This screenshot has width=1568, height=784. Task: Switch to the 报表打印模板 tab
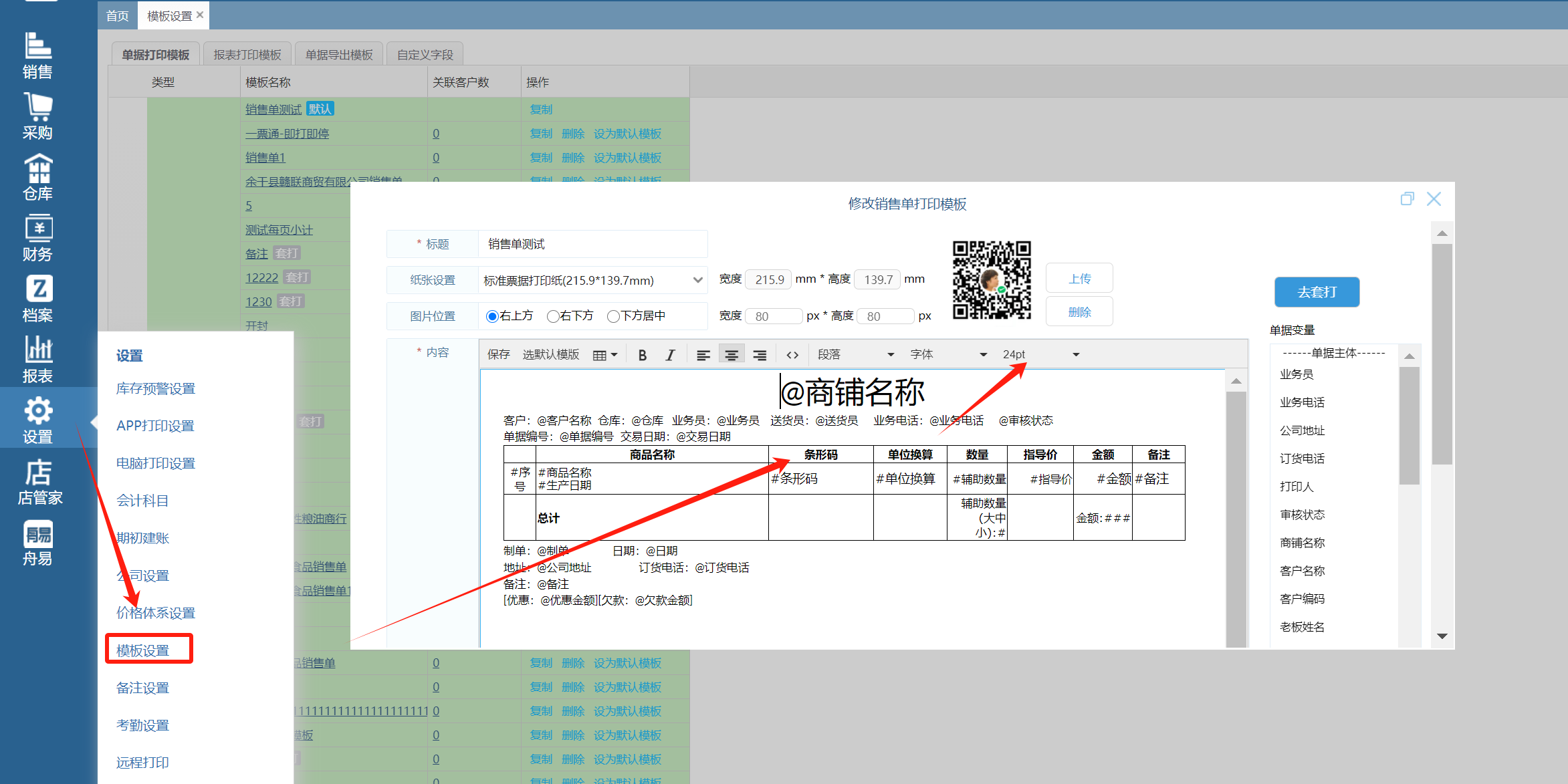247,55
